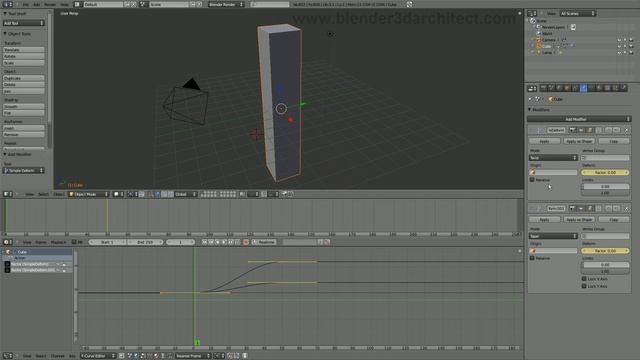Viewport: 640px width, 360px height.
Task: Click jump to first frame in timeline
Action: click(204, 242)
